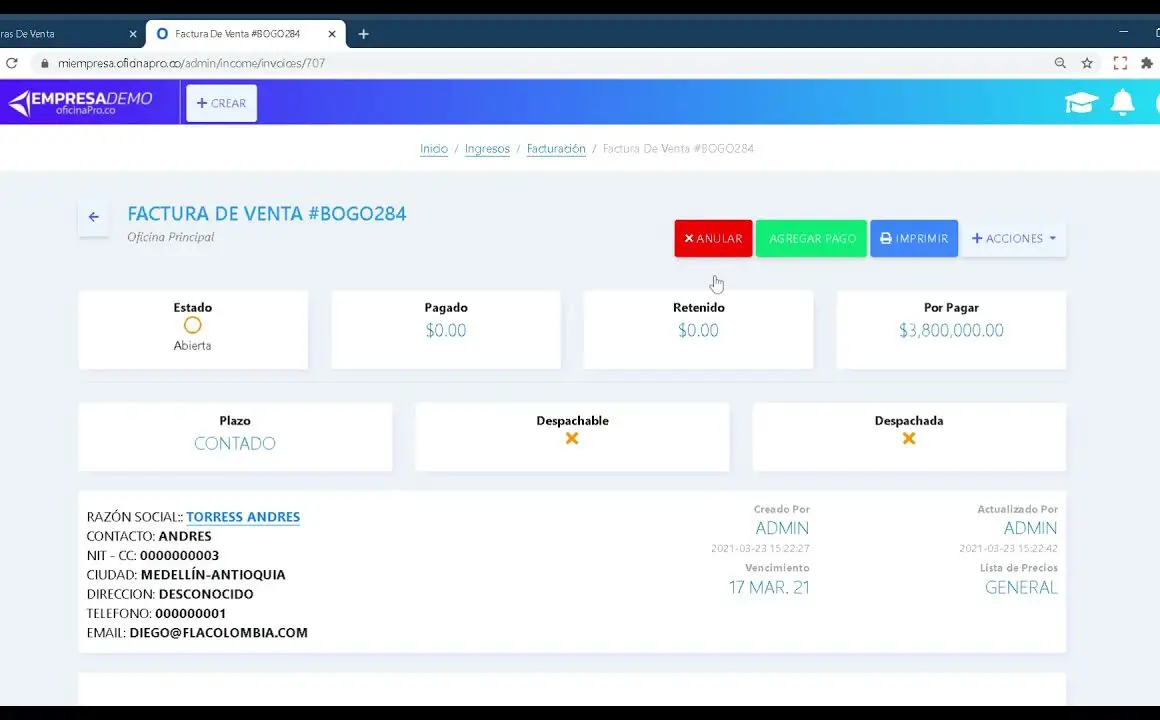Open the browser extensions puzzle icon

click(1147, 63)
